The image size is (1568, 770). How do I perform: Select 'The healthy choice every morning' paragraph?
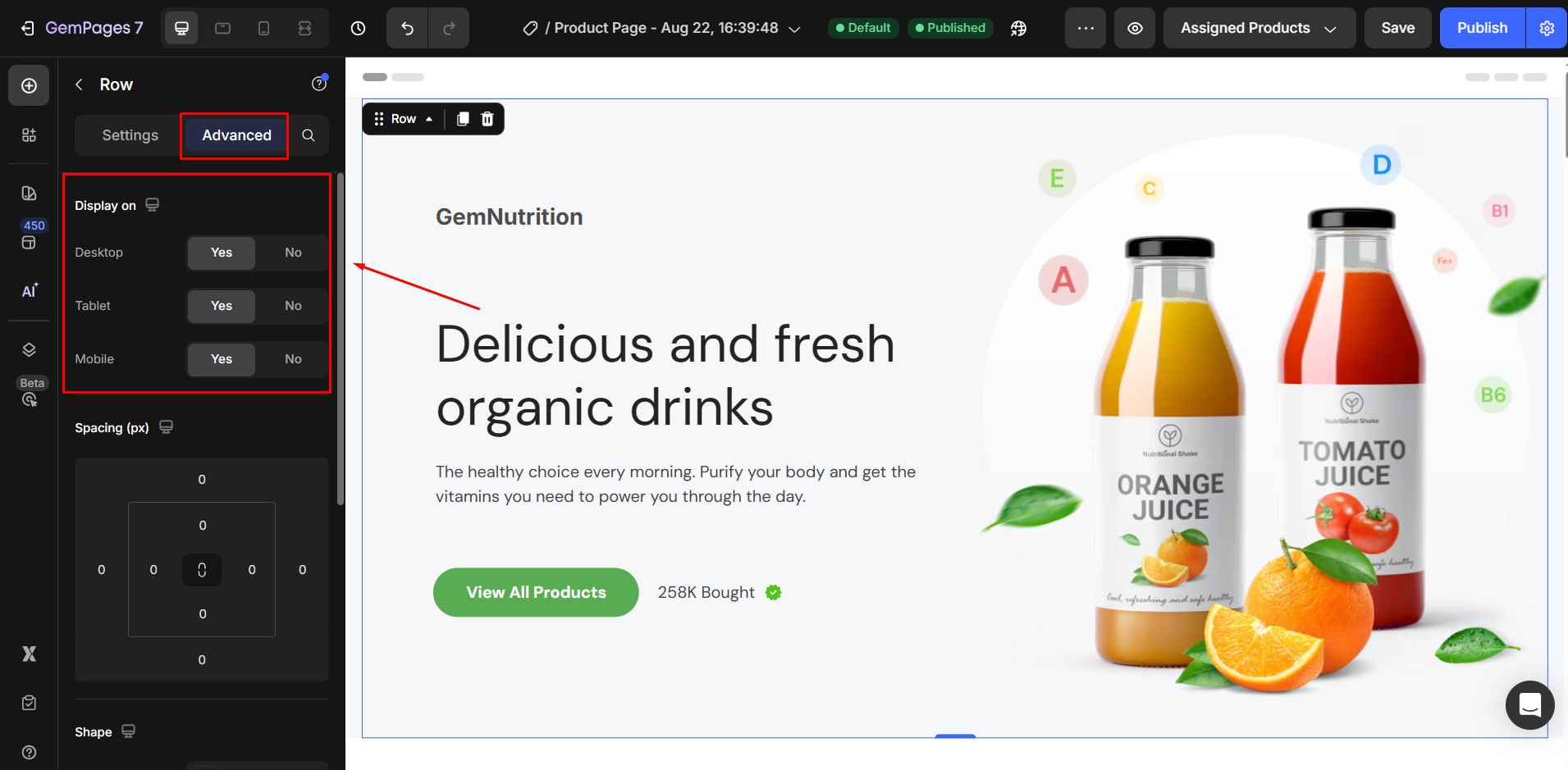(x=675, y=484)
